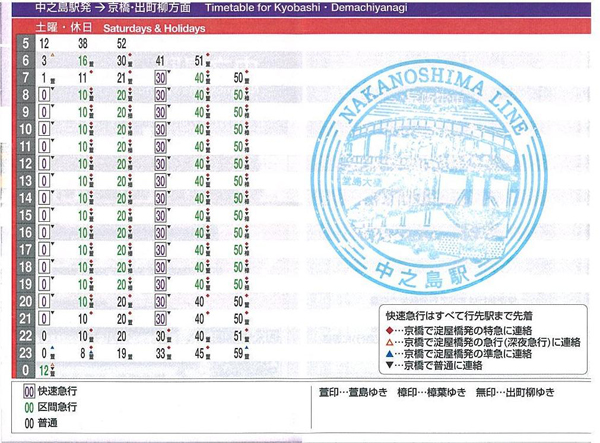Viewport: 600px width, 443px height.
Task: Click the 59 departure in the 23 o'clock row
Action: (x=238, y=353)
